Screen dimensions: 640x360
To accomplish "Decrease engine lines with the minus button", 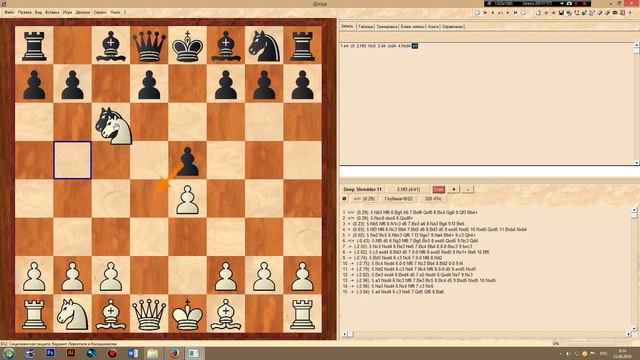I will tap(467, 189).
